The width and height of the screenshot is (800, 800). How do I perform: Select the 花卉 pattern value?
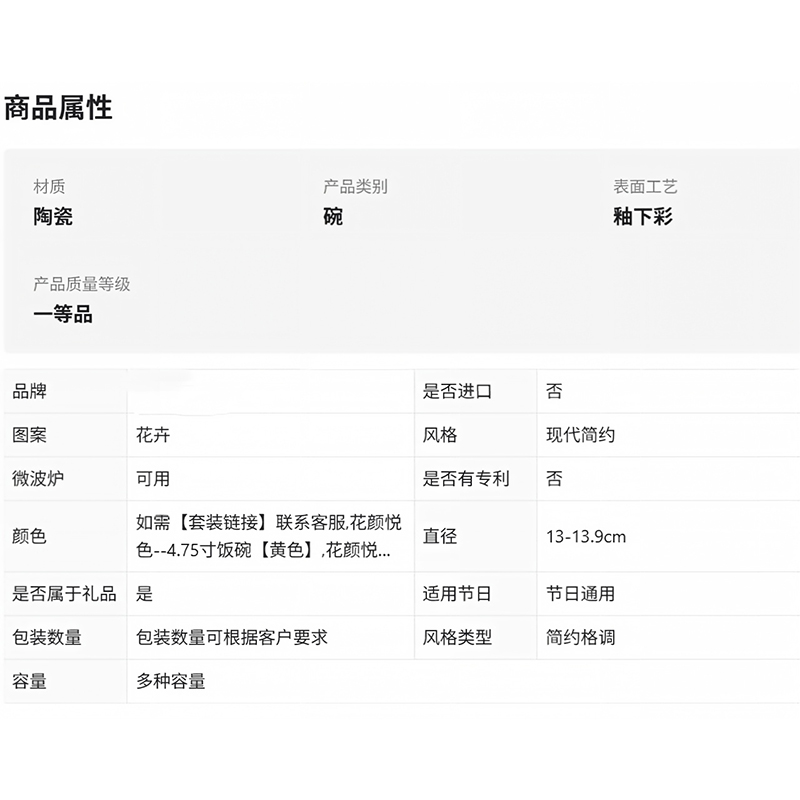coord(153,435)
